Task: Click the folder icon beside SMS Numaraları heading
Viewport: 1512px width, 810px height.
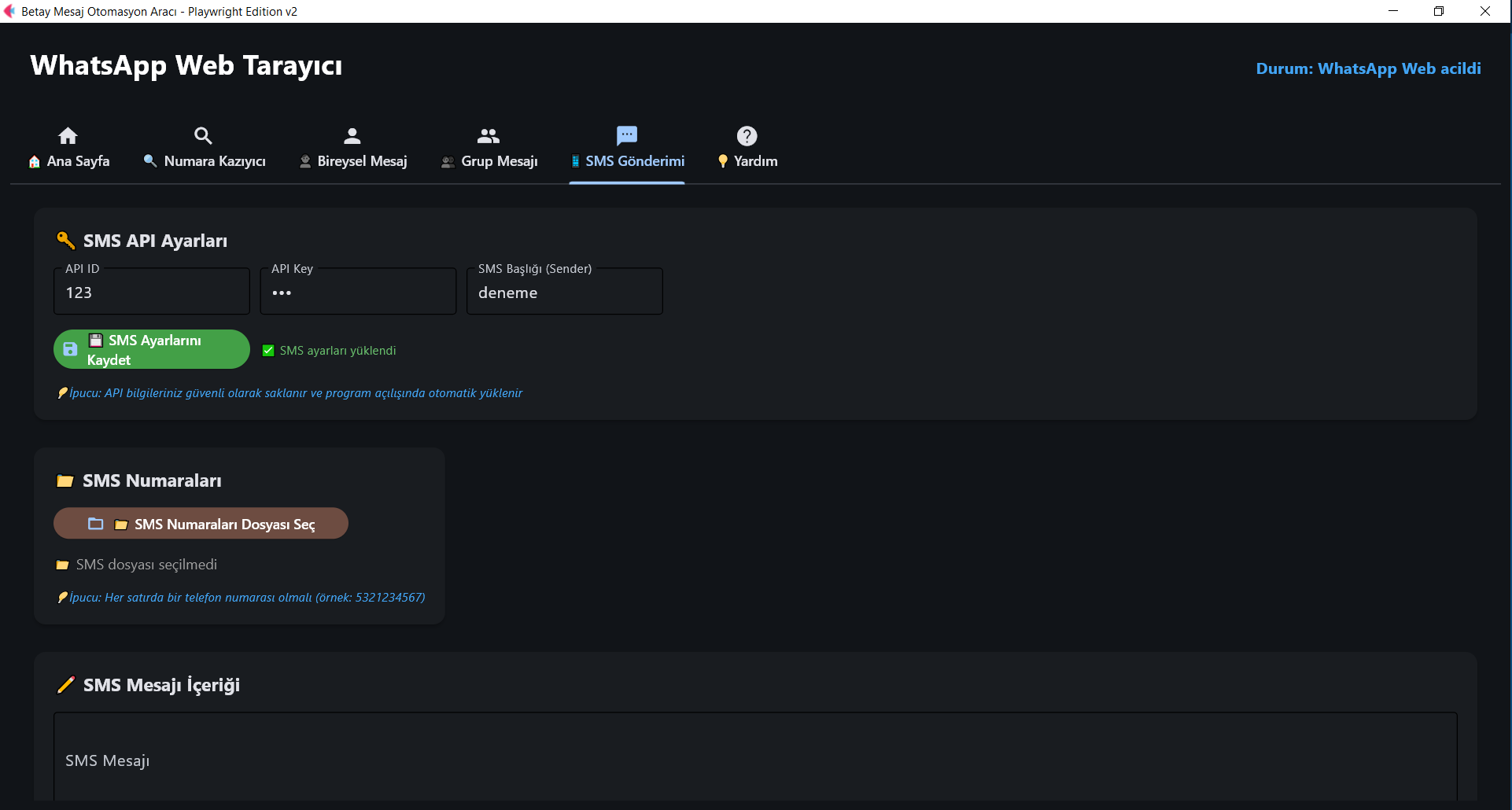Action: click(x=65, y=480)
